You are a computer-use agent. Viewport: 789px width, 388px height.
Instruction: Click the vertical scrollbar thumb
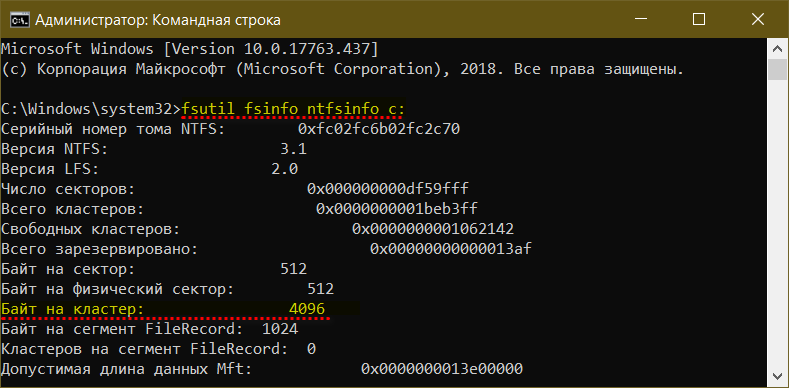[778, 69]
